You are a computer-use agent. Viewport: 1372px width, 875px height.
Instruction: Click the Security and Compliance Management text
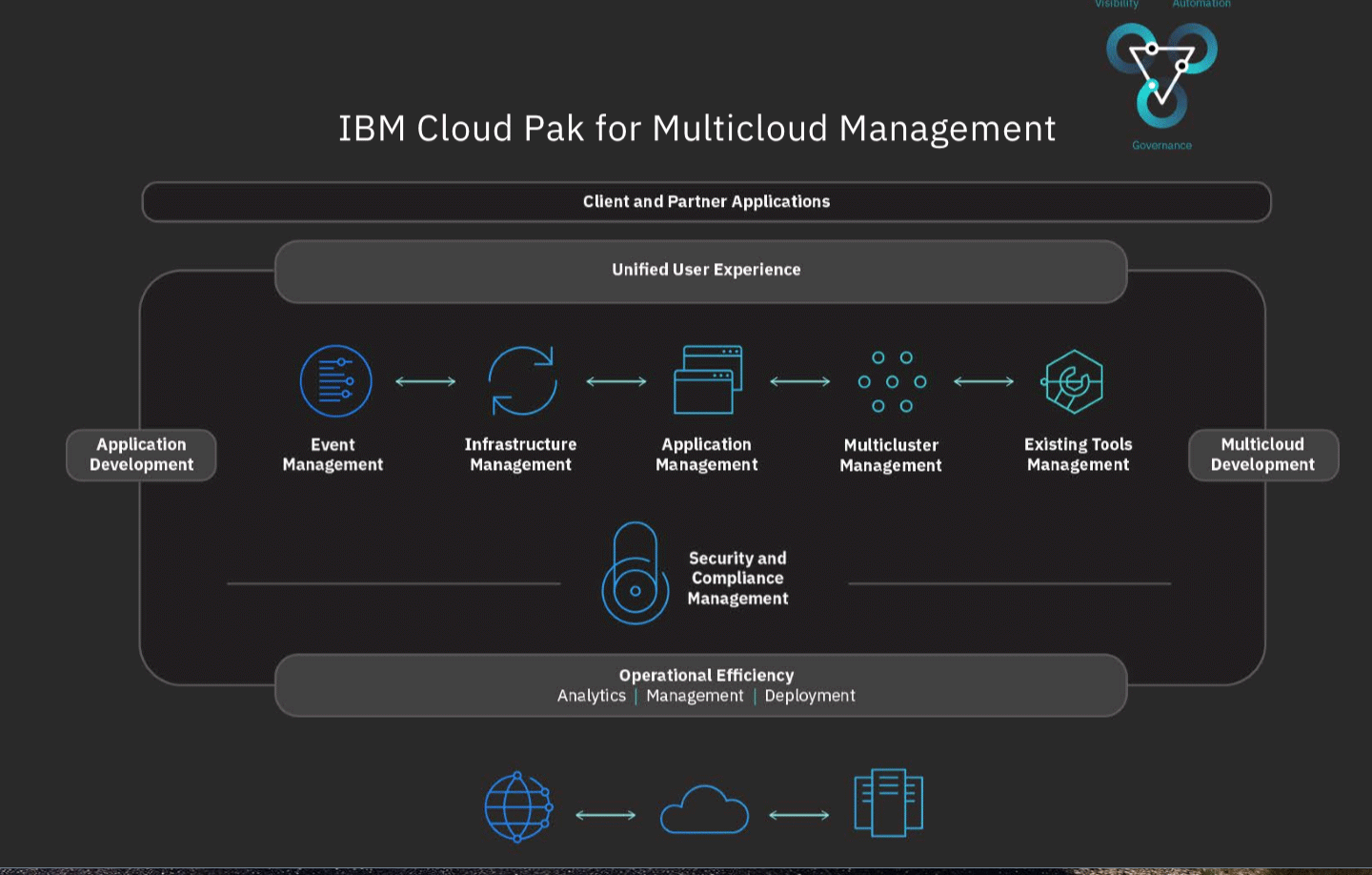coord(737,578)
